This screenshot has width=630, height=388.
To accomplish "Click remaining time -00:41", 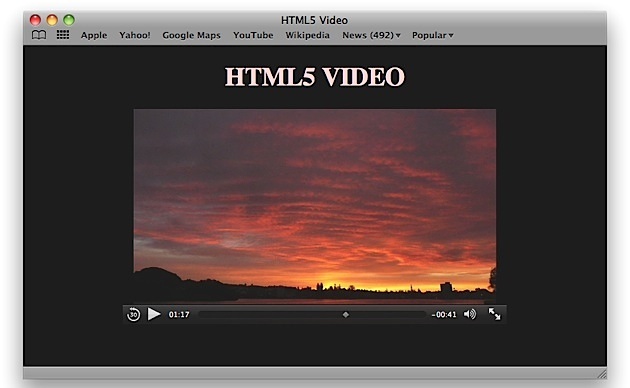I will click(x=444, y=315).
